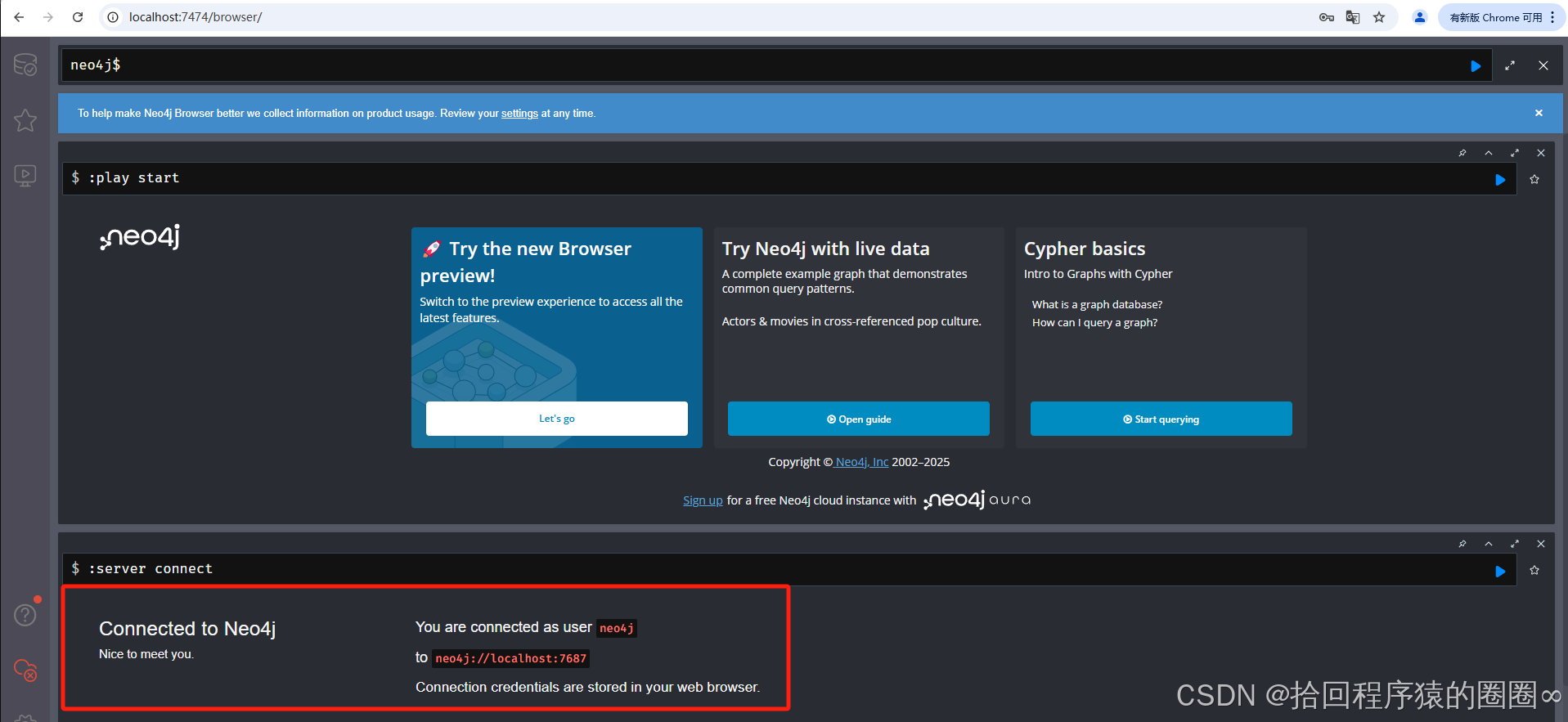This screenshot has height=722, width=1568.
Task: Close the :play start frame
Action: pyautogui.click(x=1541, y=153)
